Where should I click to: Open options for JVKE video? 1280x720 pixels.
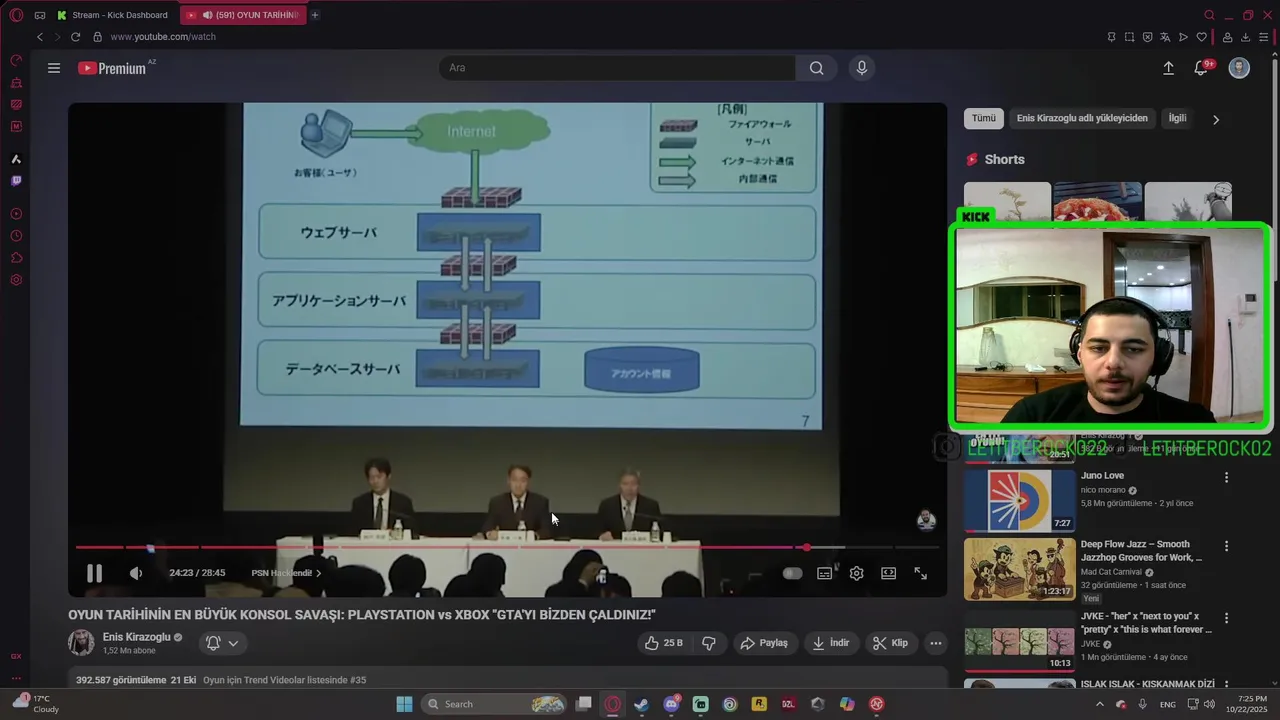tap(1226, 618)
